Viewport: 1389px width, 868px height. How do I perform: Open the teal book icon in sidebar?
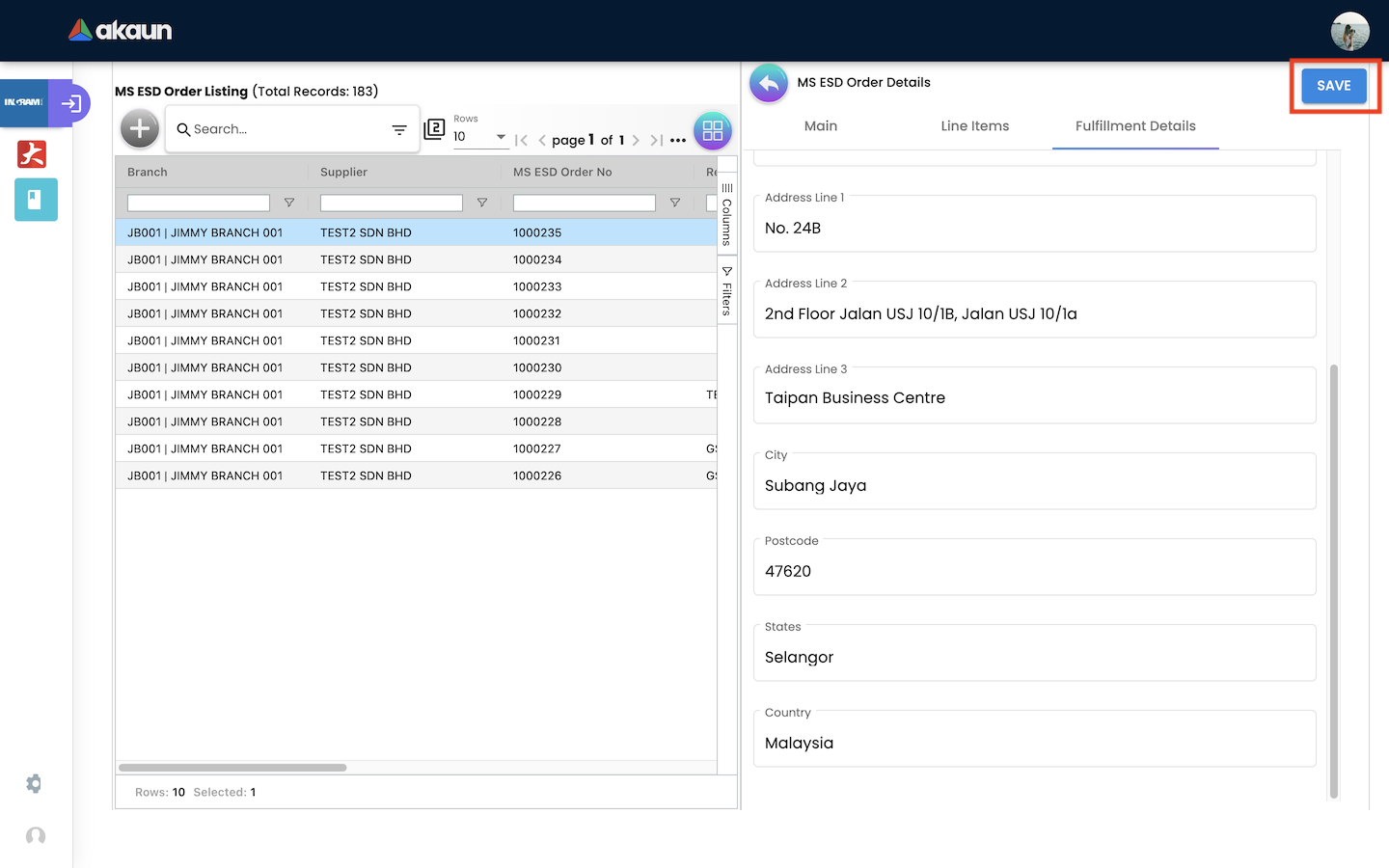click(36, 200)
